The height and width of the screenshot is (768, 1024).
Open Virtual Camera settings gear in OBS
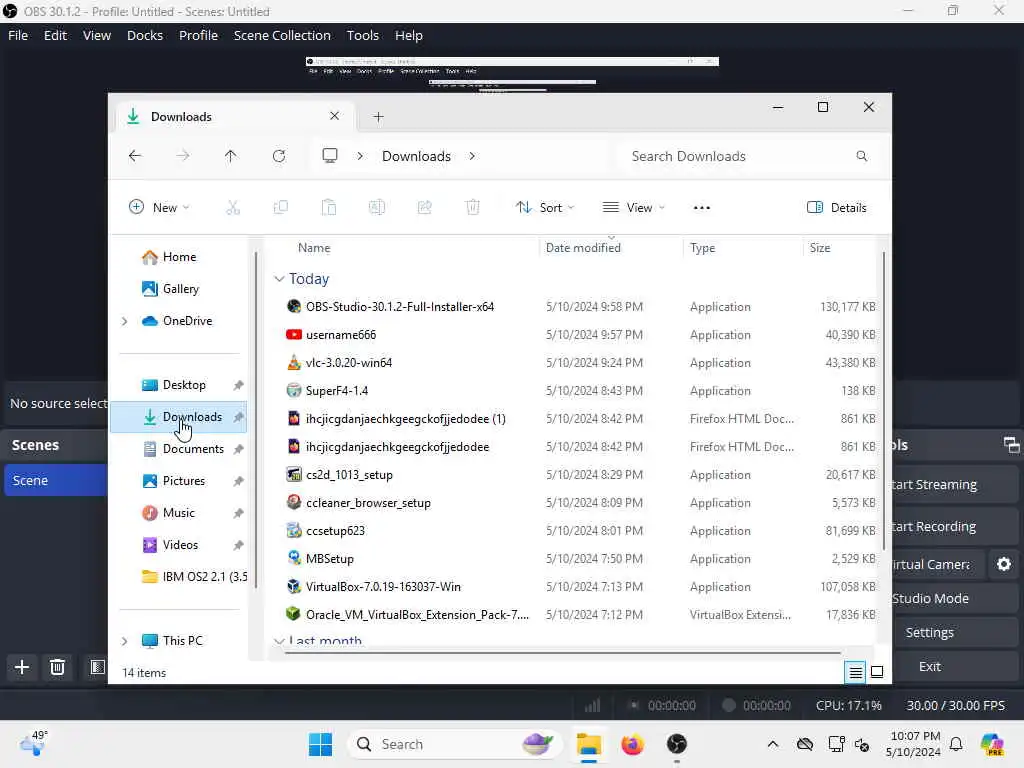click(1004, 564)
